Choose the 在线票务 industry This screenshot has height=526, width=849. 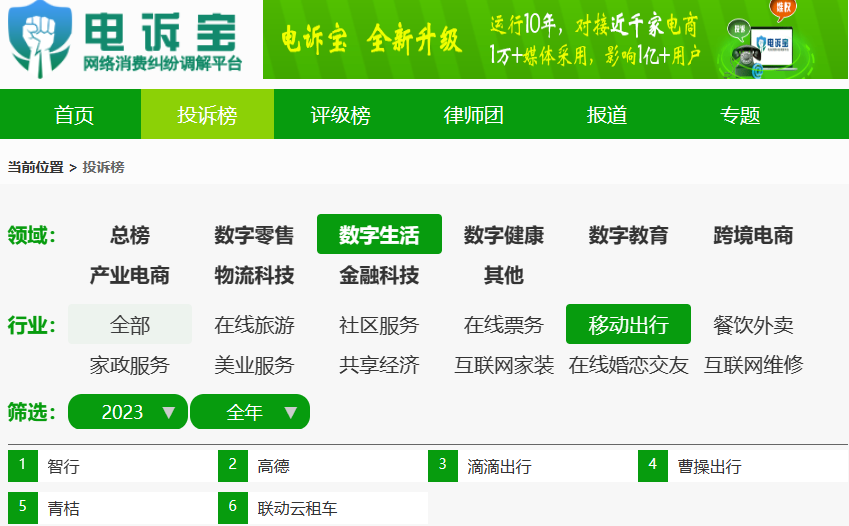coord(504,324)
